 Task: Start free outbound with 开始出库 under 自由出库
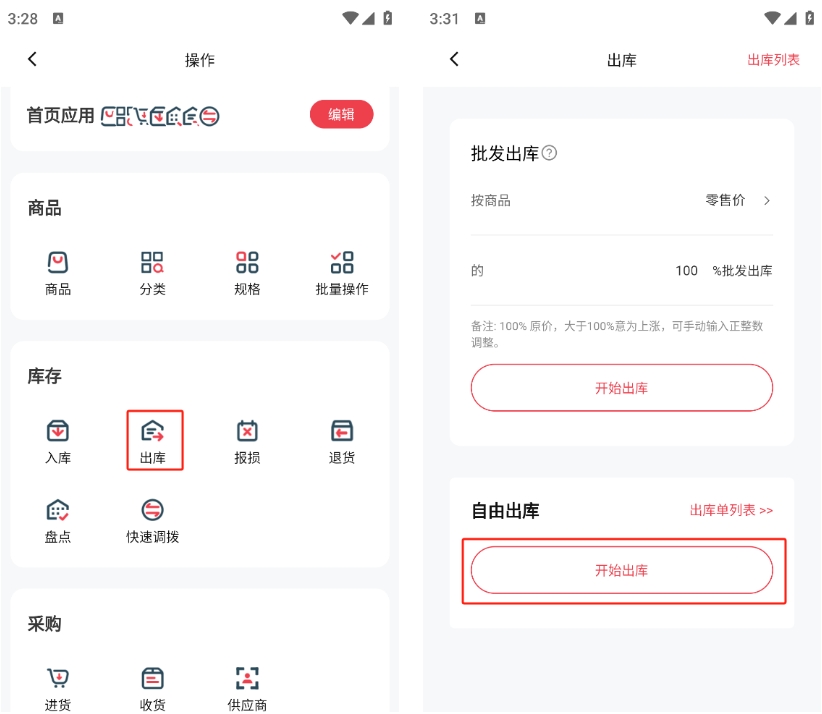[x=621, y=571]
